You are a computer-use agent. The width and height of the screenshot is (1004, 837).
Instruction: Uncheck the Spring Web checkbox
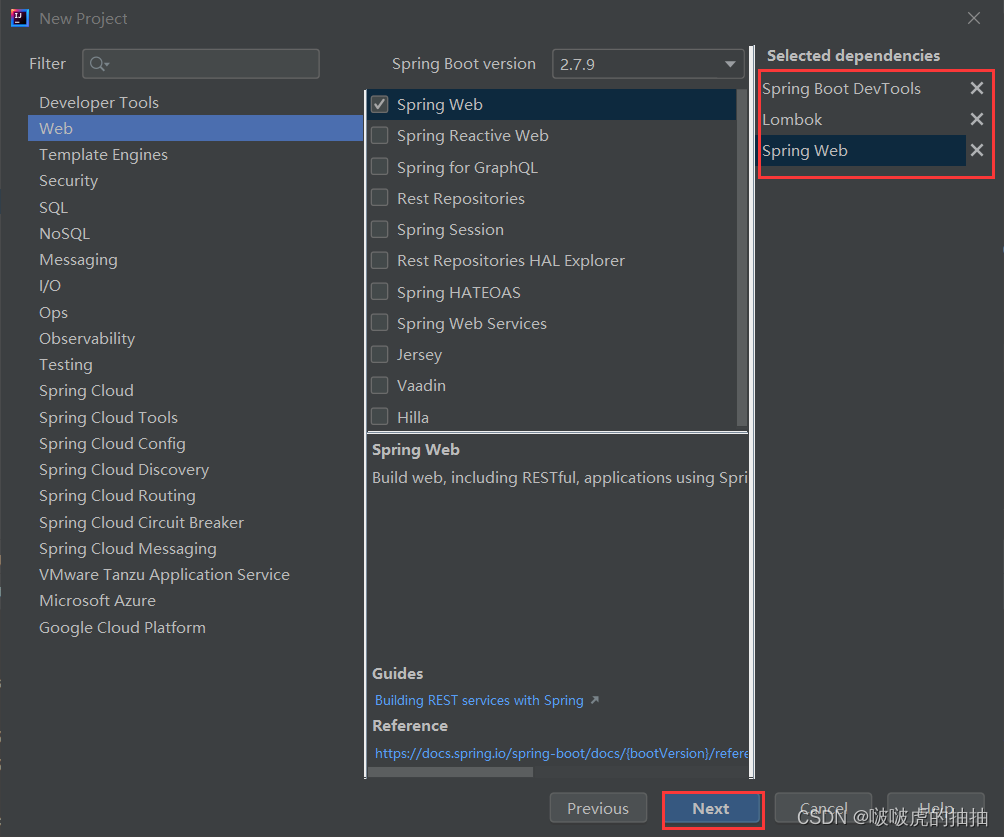pos(380,104)
